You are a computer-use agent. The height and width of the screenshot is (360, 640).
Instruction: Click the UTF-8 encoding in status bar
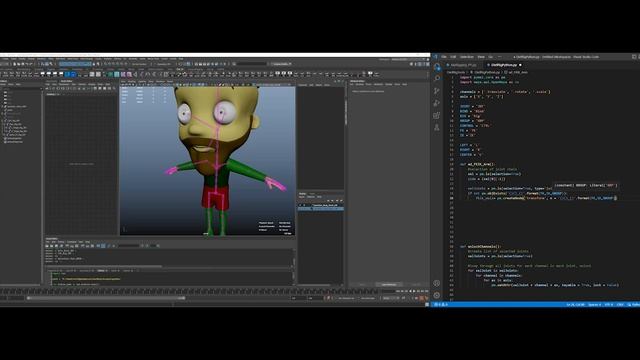[609, 304]
